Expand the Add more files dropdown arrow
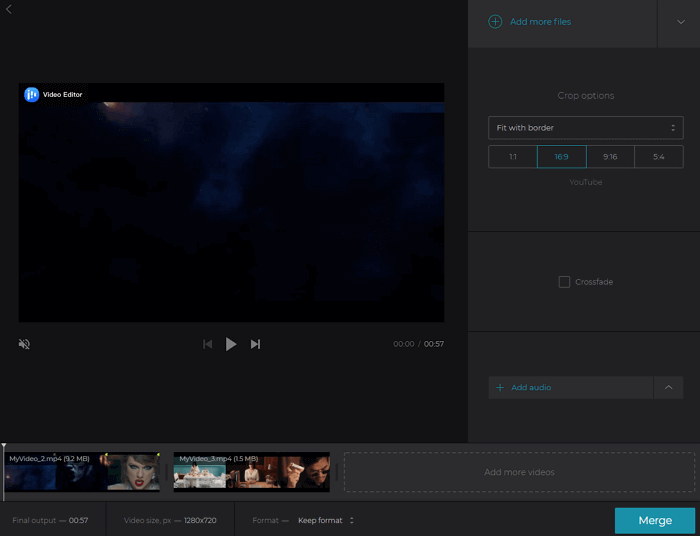Viewport: 700px width, 536px height. [679, 22]
